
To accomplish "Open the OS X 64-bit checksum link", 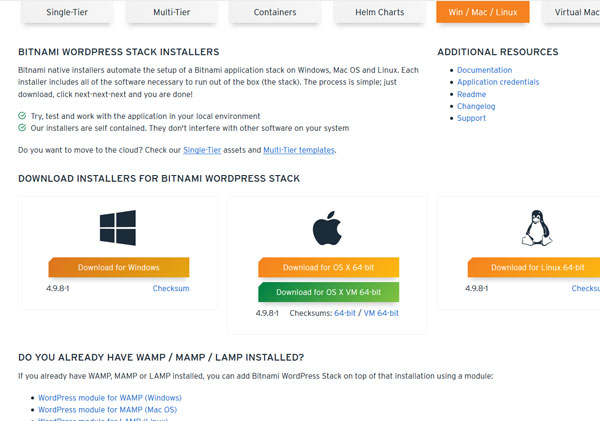I will point(345,313).
